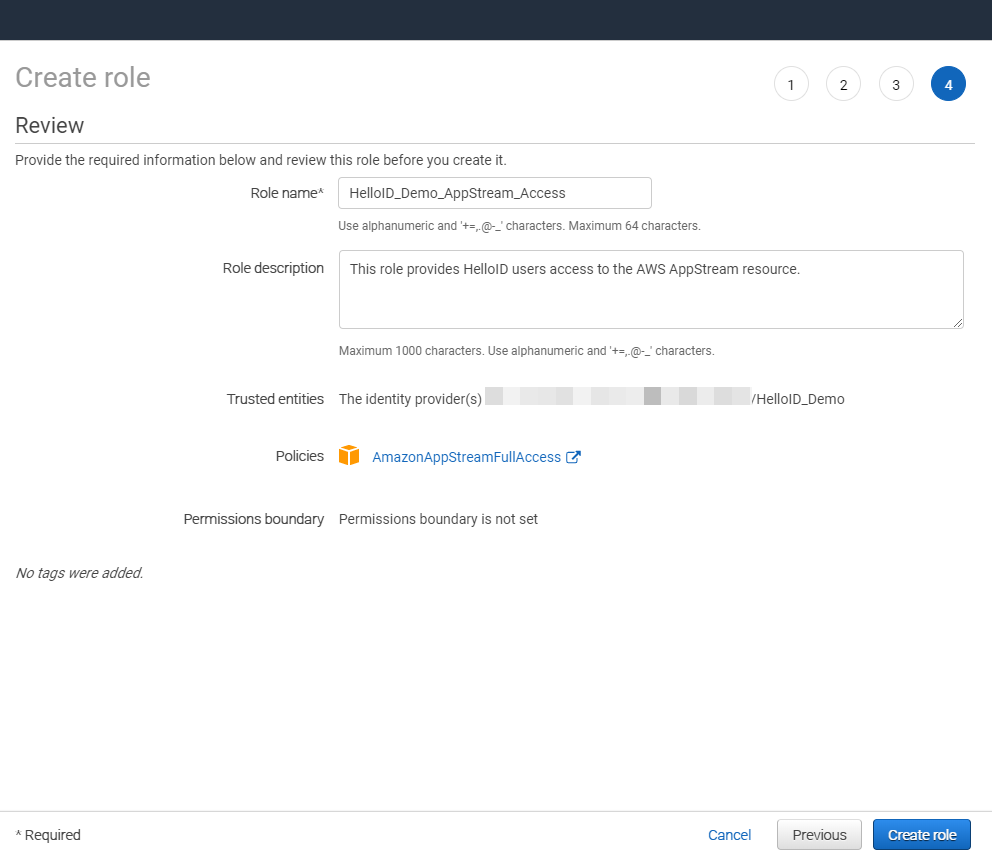The height and width of the screenshot is (857, 992).
Task: Click the 'Role description' label
Action: click(x=273, y=268)
